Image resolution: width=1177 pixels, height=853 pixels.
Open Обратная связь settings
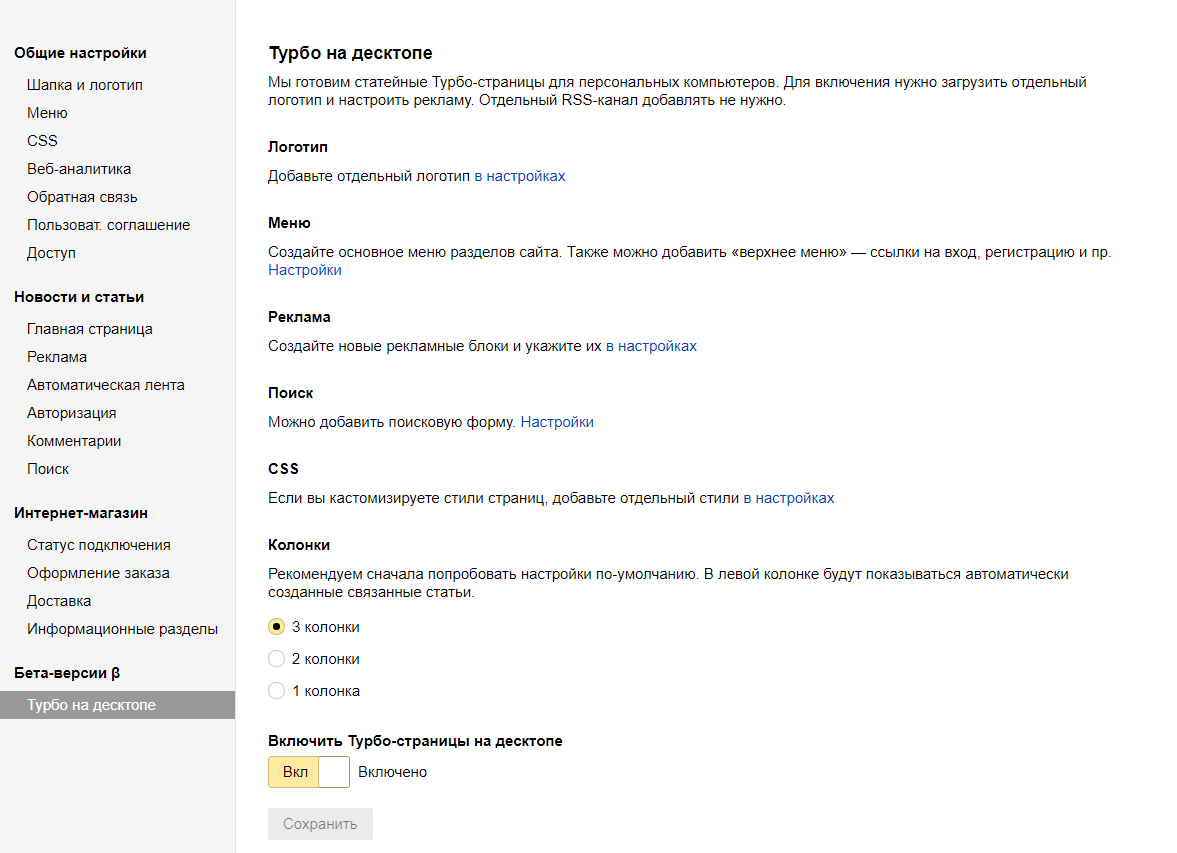tap(83, 197)
